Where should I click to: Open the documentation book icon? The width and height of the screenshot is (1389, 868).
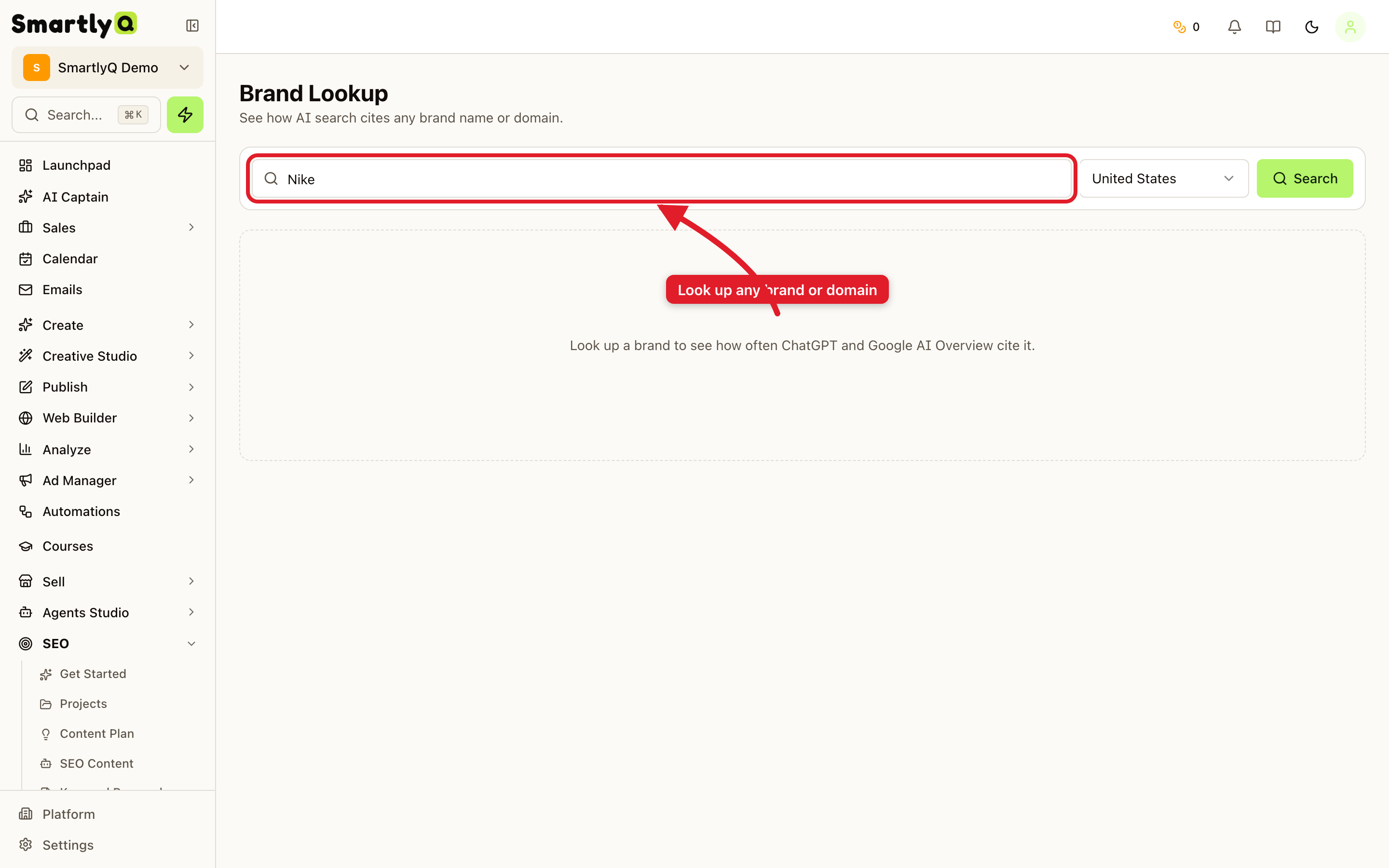(x=1273, y=27)
